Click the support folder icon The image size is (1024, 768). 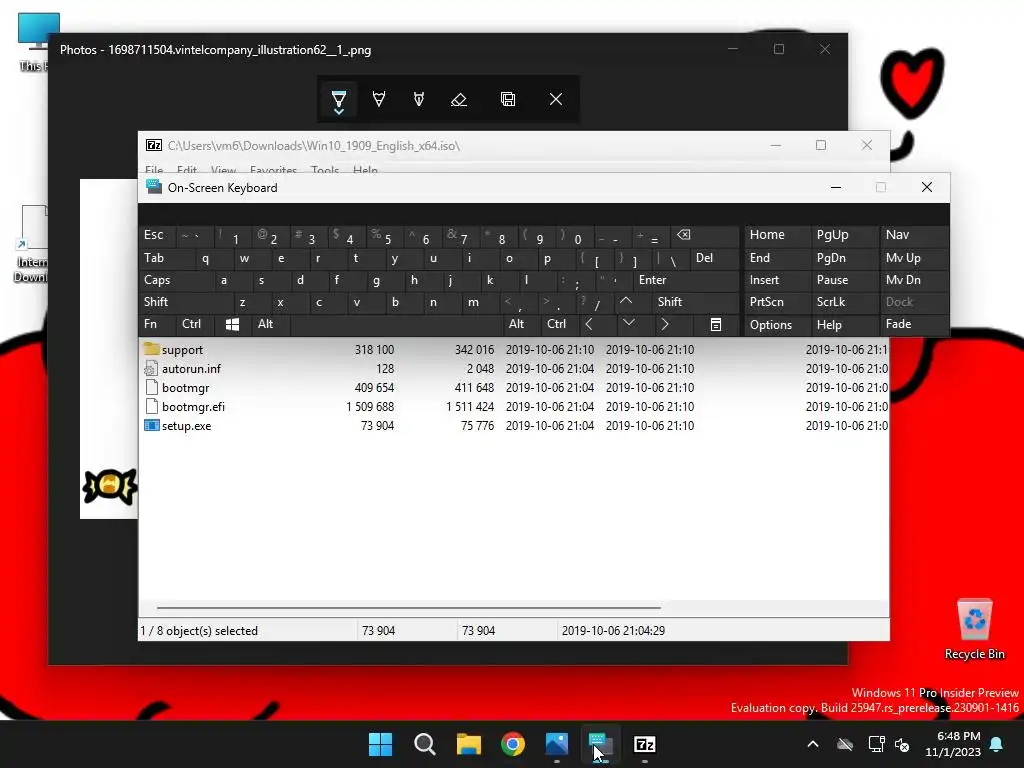(x=152, y=349)
